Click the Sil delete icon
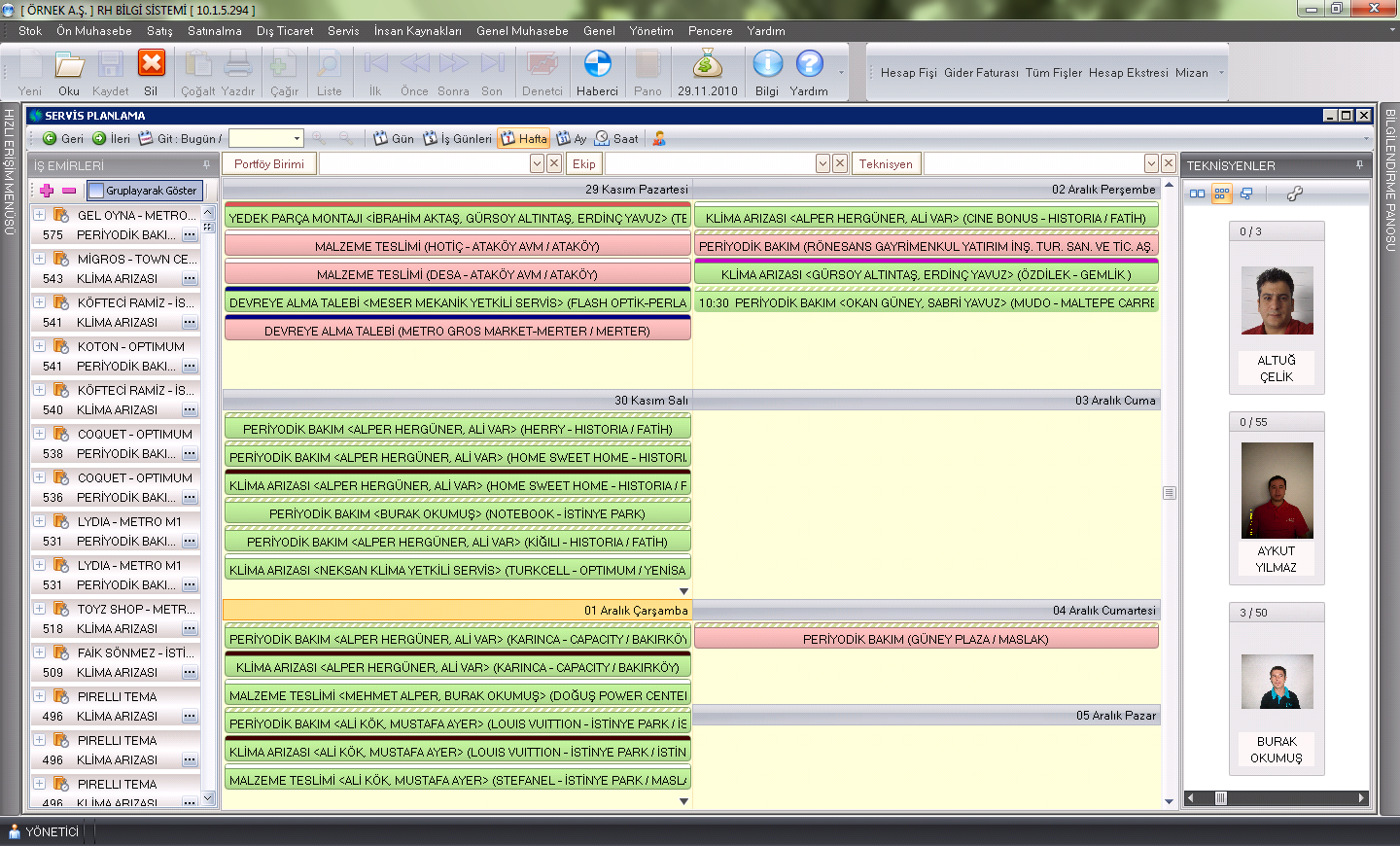 (151, 64)
